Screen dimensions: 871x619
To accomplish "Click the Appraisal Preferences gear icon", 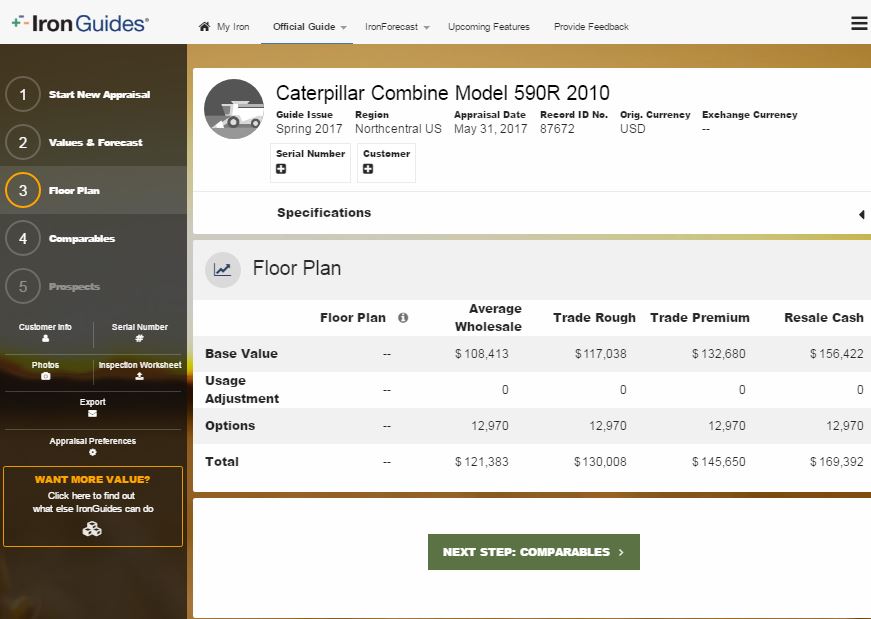I will click(x=93, y=452).
